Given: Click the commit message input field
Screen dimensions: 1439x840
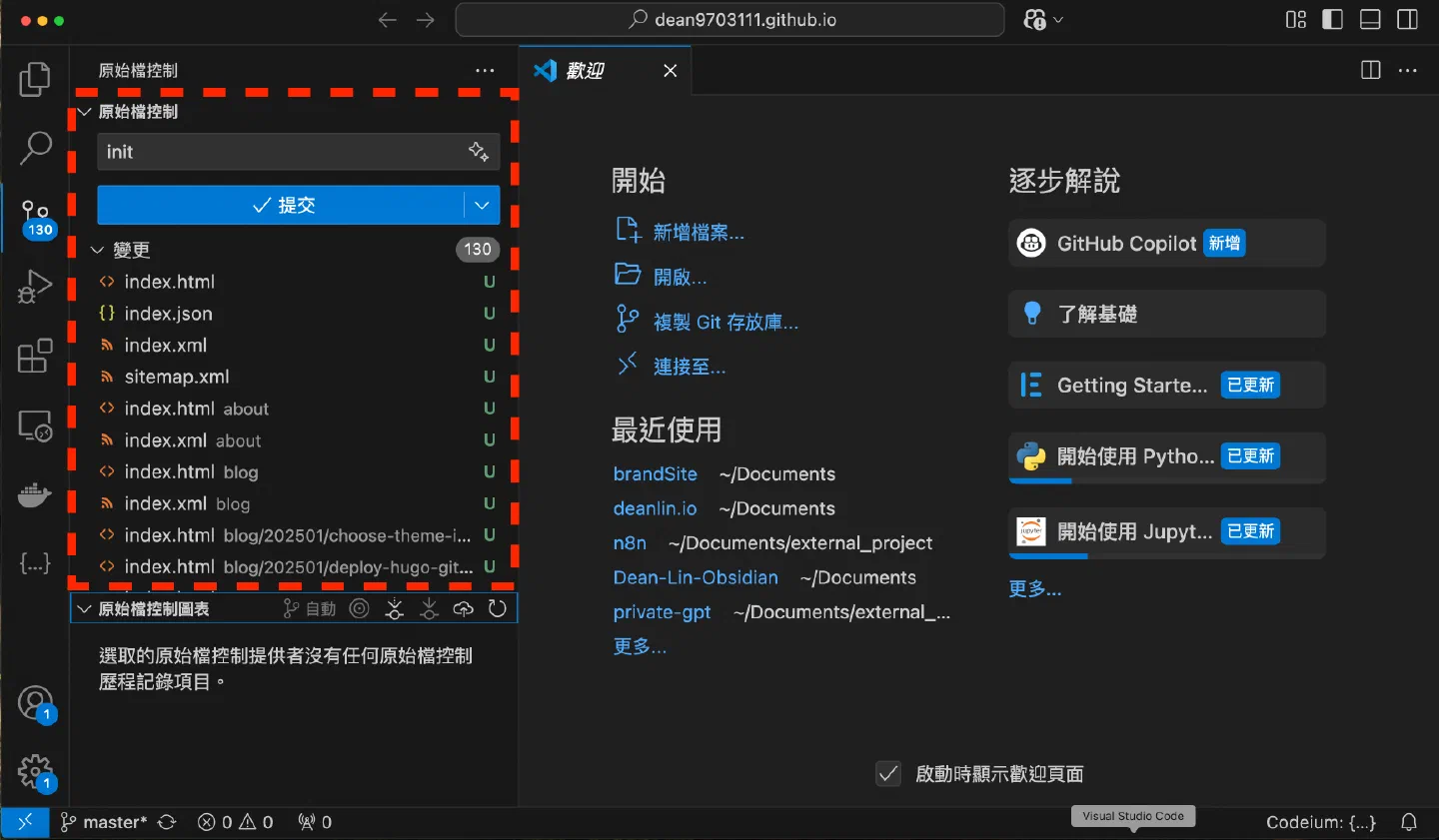Looking at the screenshot, I should click(281, 152).
